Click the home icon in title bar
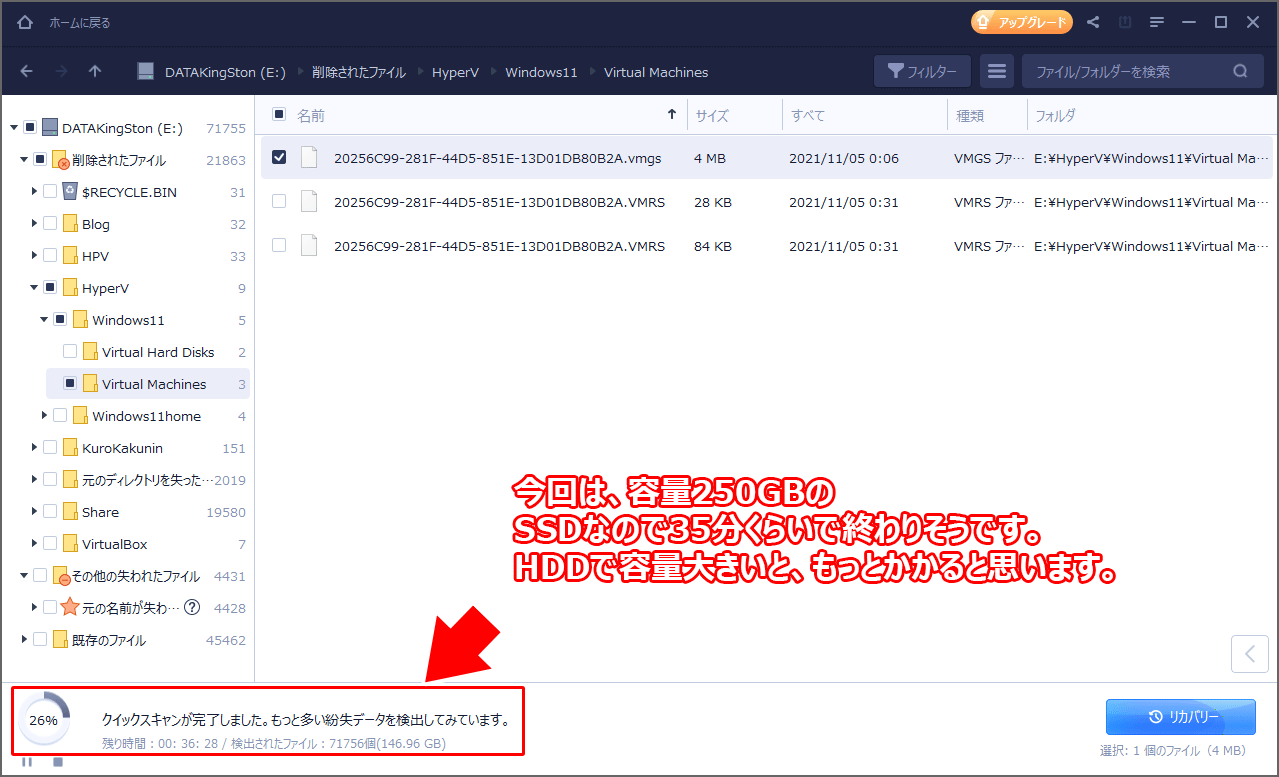The height and width of the screenshot is (777, 1279). click(25, 22)
